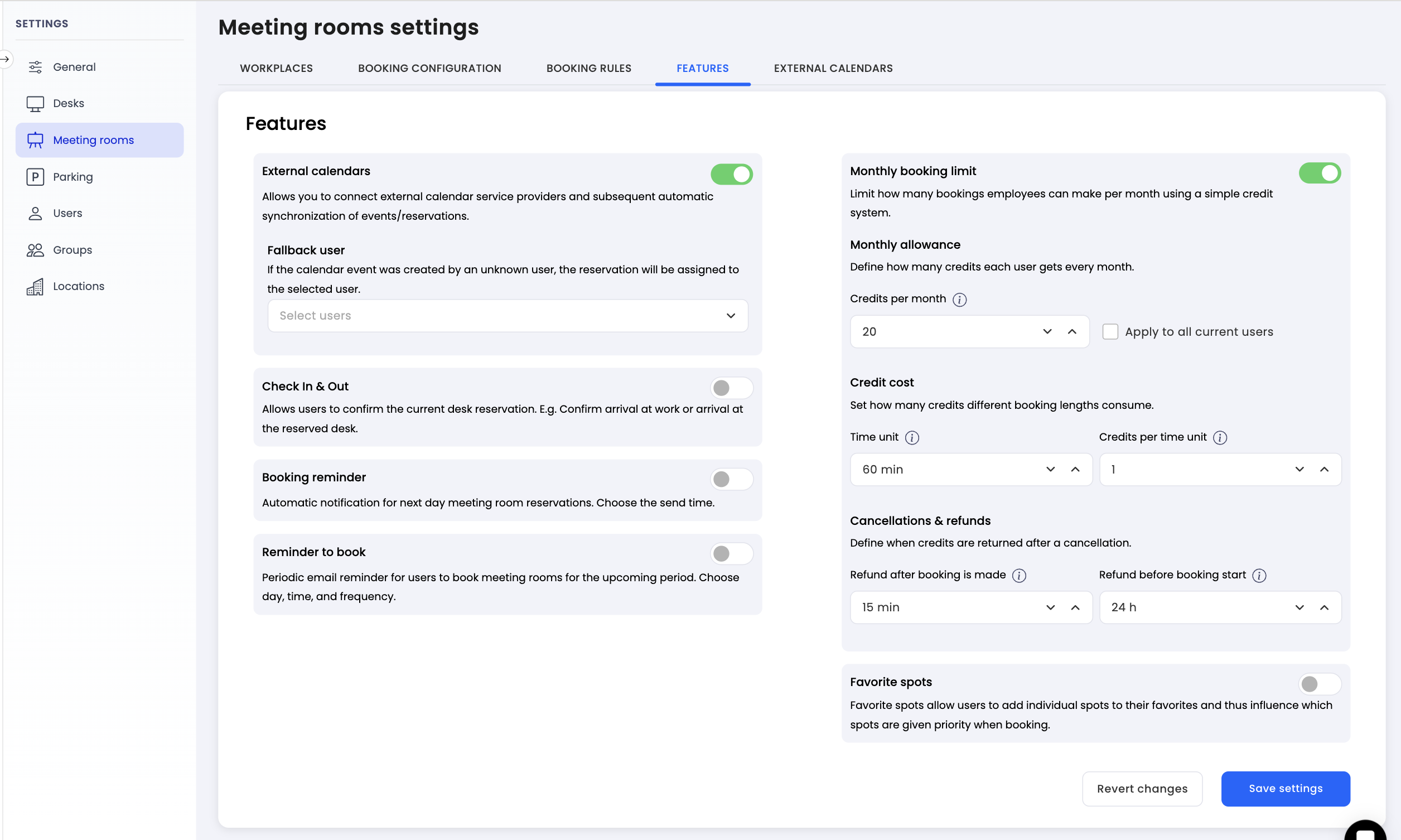Disable the External calendars toggle
Image resolution: width=1401 pixels, height=840 pixels.
(731, 174)
